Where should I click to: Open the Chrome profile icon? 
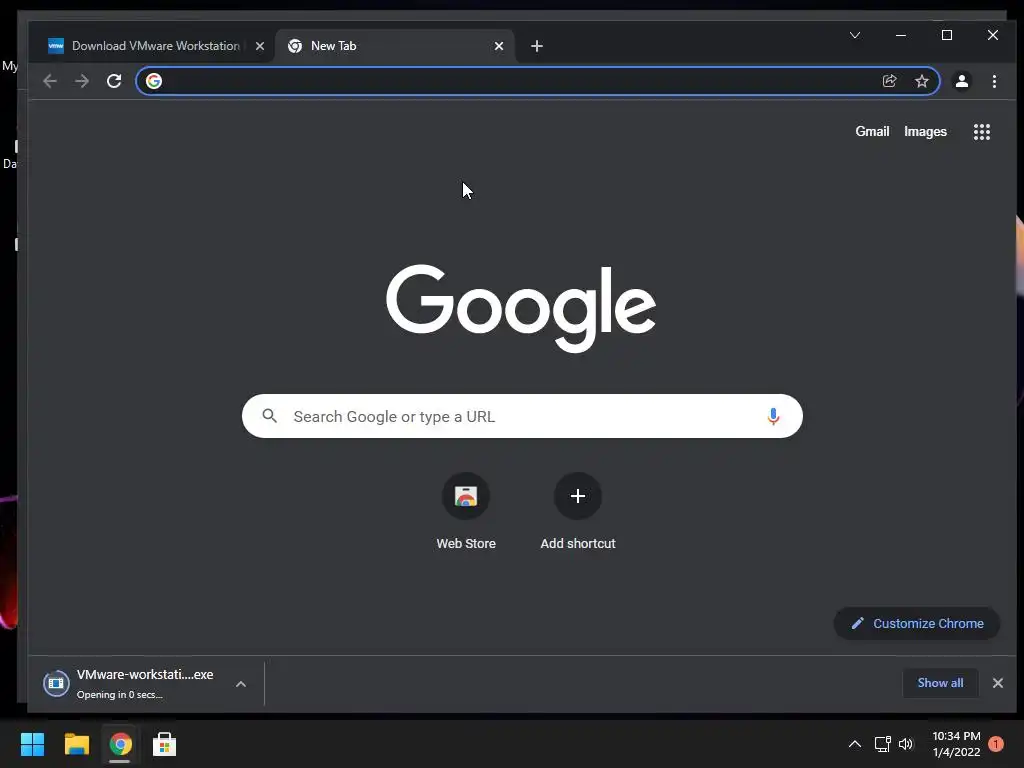click(x=961, y=81)
